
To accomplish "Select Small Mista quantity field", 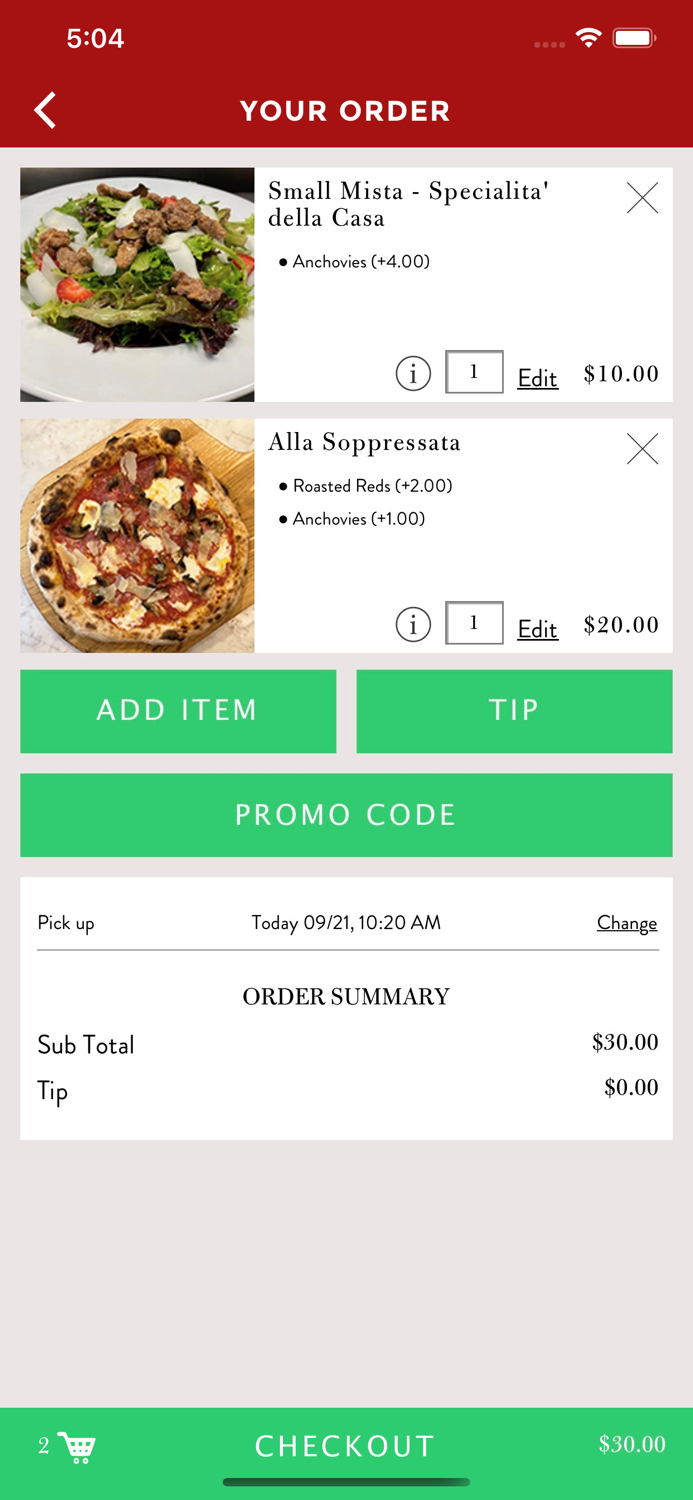I will (474, 372).
